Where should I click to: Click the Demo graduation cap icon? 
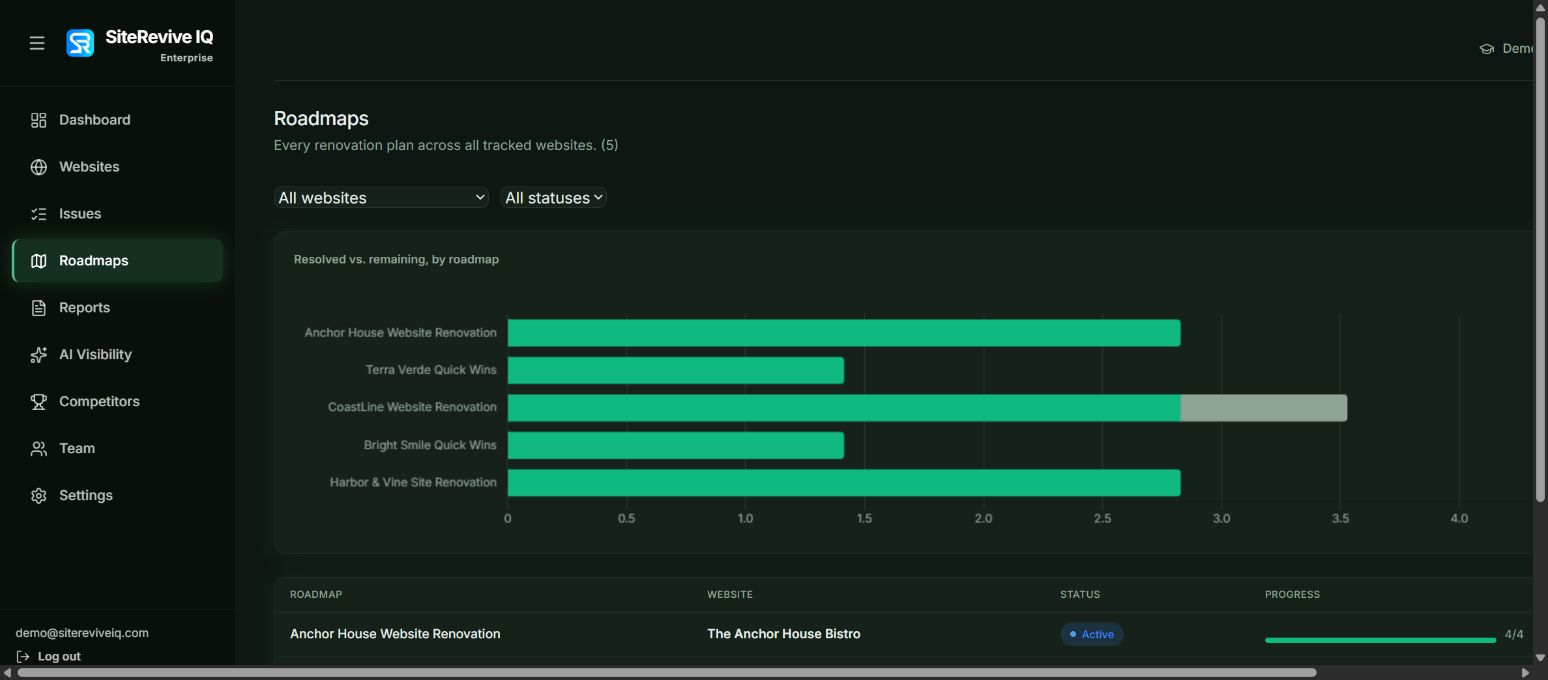[1487, 49]
